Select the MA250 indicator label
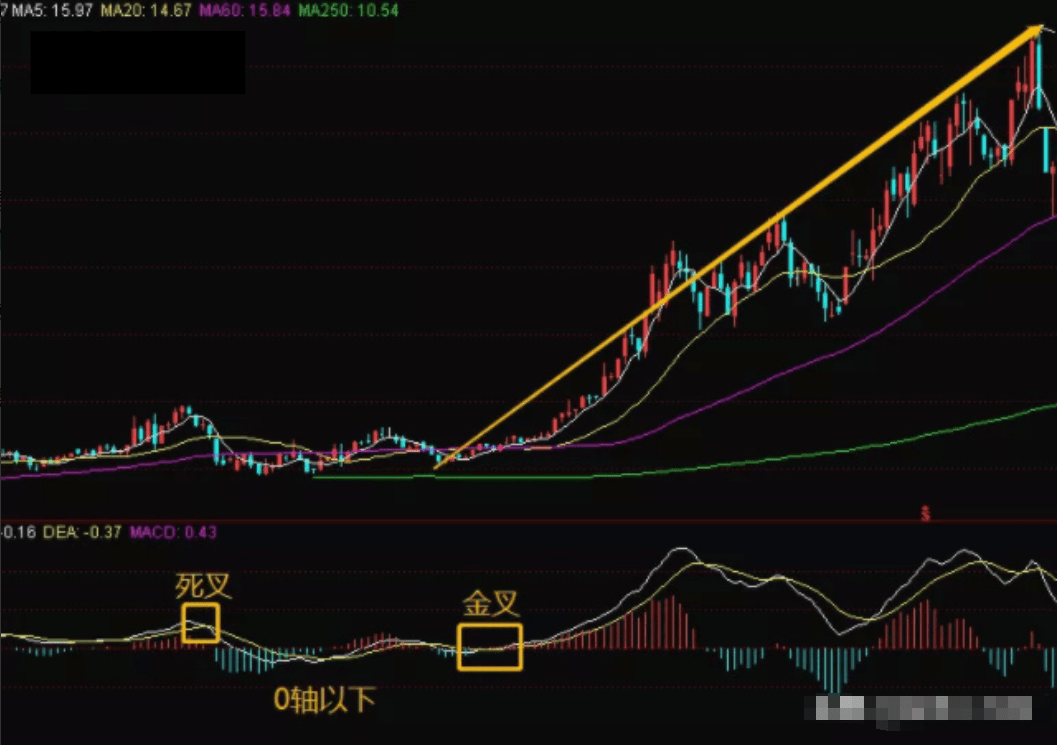The width and height of the screenshot is (1057, 745). pos(349,11)
